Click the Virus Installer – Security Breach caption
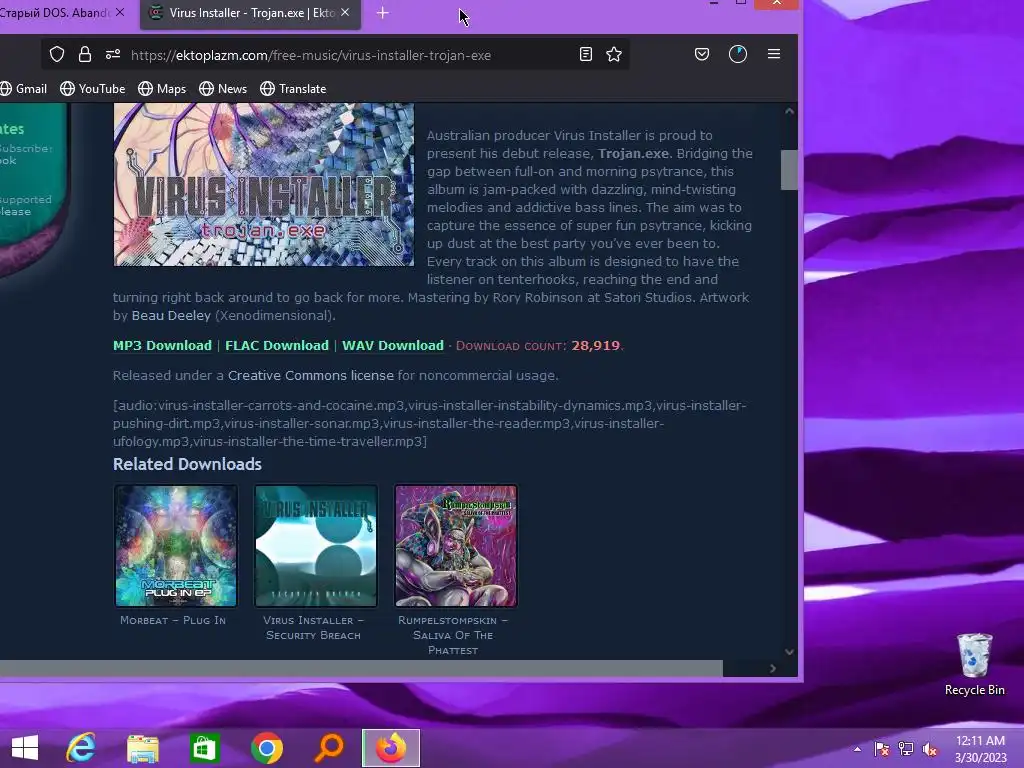Screen dimensions: 1024x768 point(313,628)
